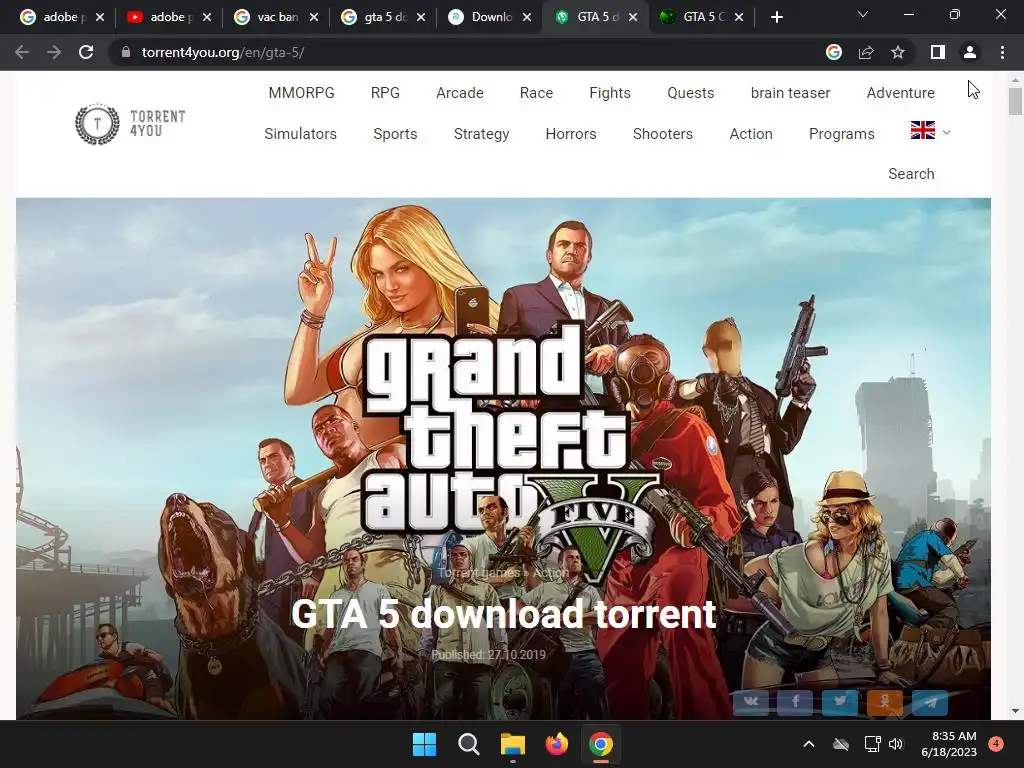Open the Quests category
Screen dimensions: 1024x768
(x=690, y=93)
